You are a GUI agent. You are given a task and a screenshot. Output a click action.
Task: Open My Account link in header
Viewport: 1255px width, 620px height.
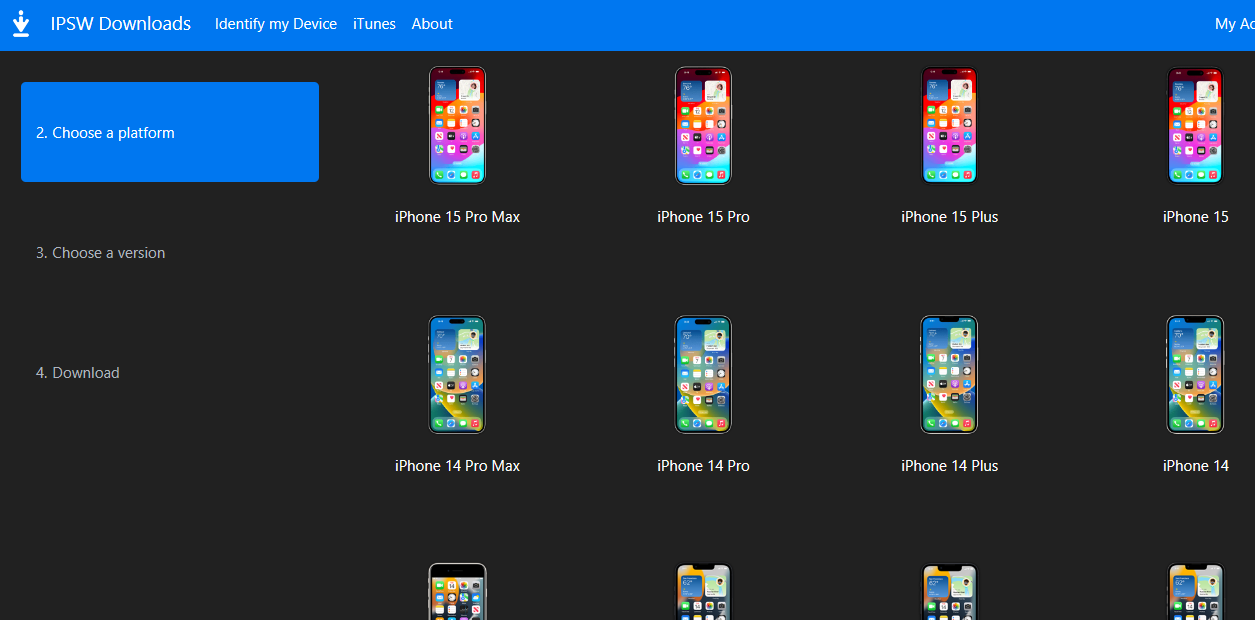[x=1234, y=24]
